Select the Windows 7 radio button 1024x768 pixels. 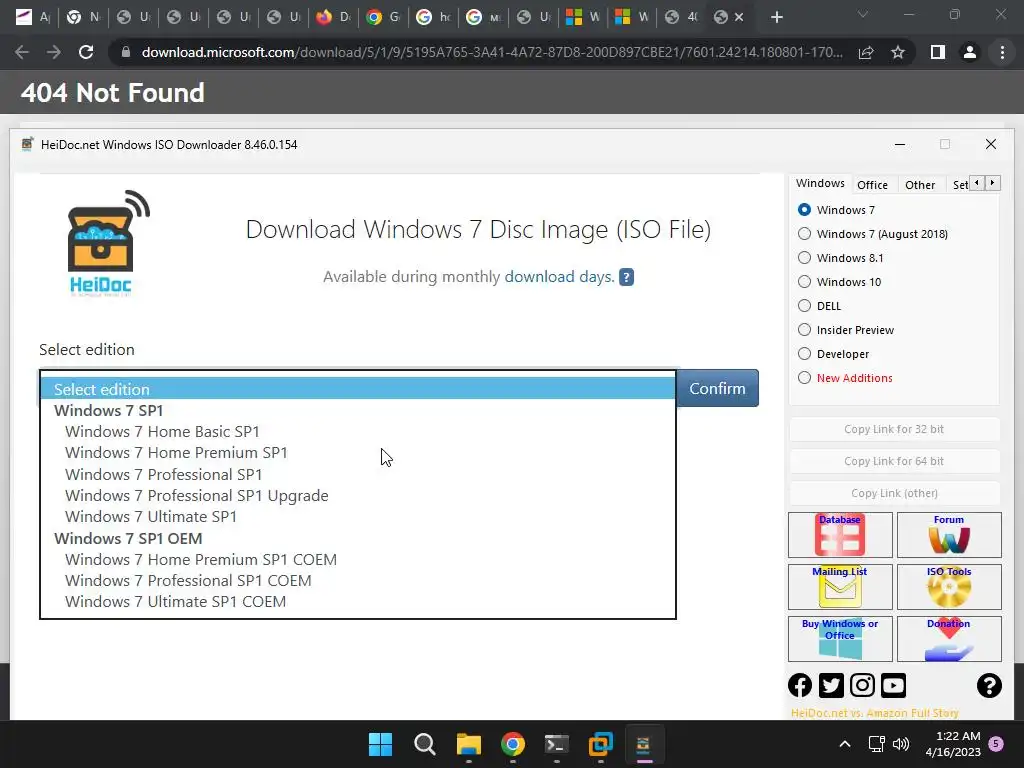805,210
